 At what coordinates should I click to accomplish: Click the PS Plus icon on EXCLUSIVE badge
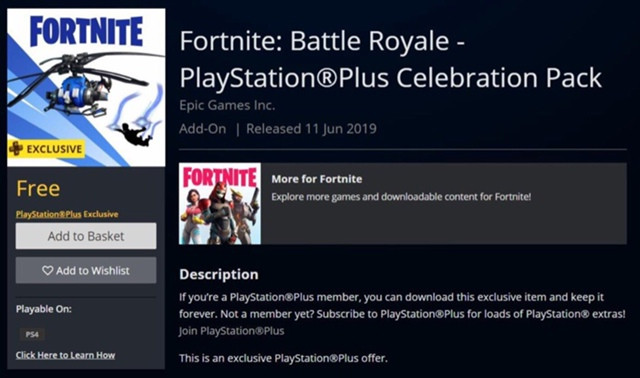pos(16,149)
